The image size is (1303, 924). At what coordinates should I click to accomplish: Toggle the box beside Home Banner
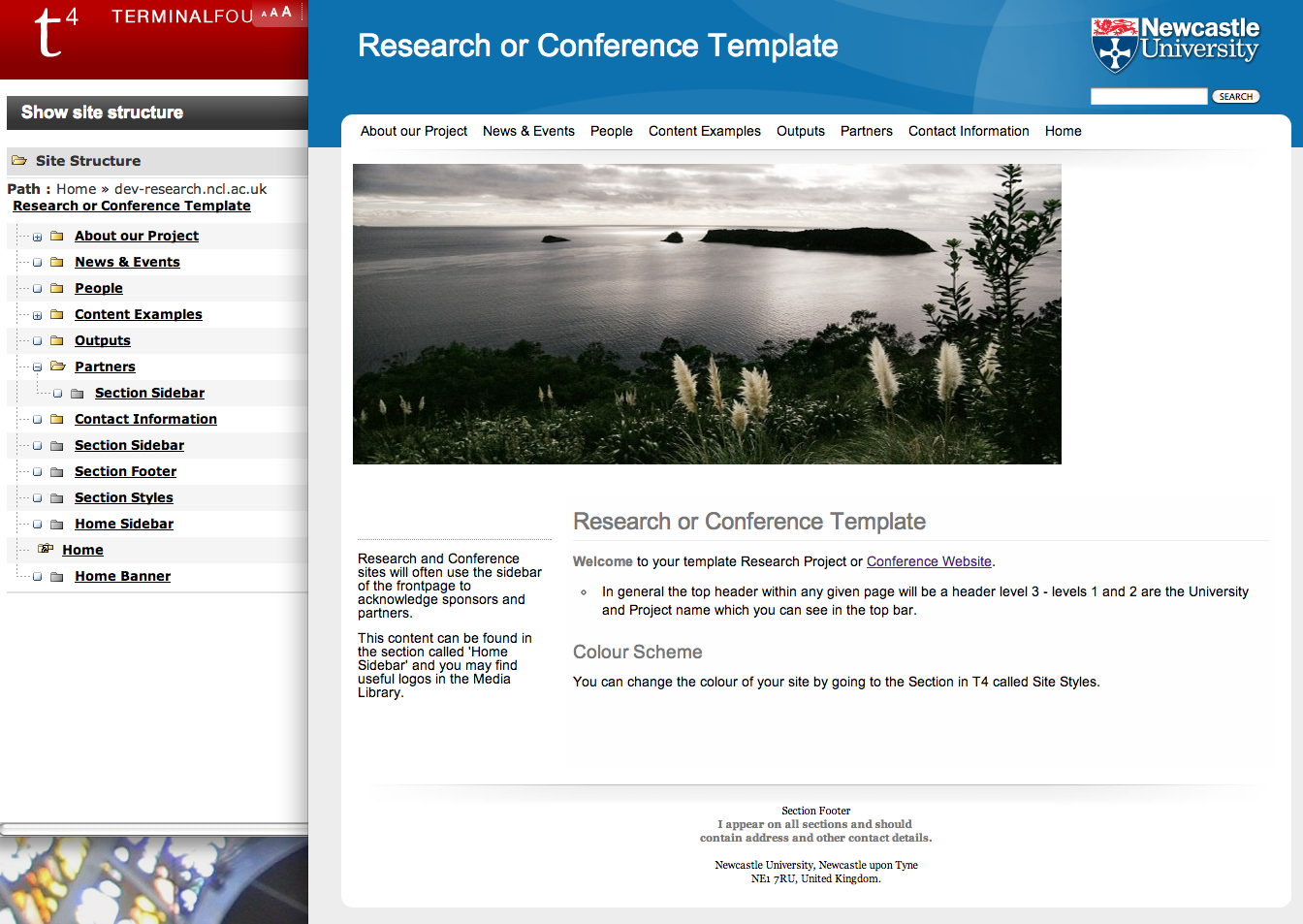tap(37, 577)
